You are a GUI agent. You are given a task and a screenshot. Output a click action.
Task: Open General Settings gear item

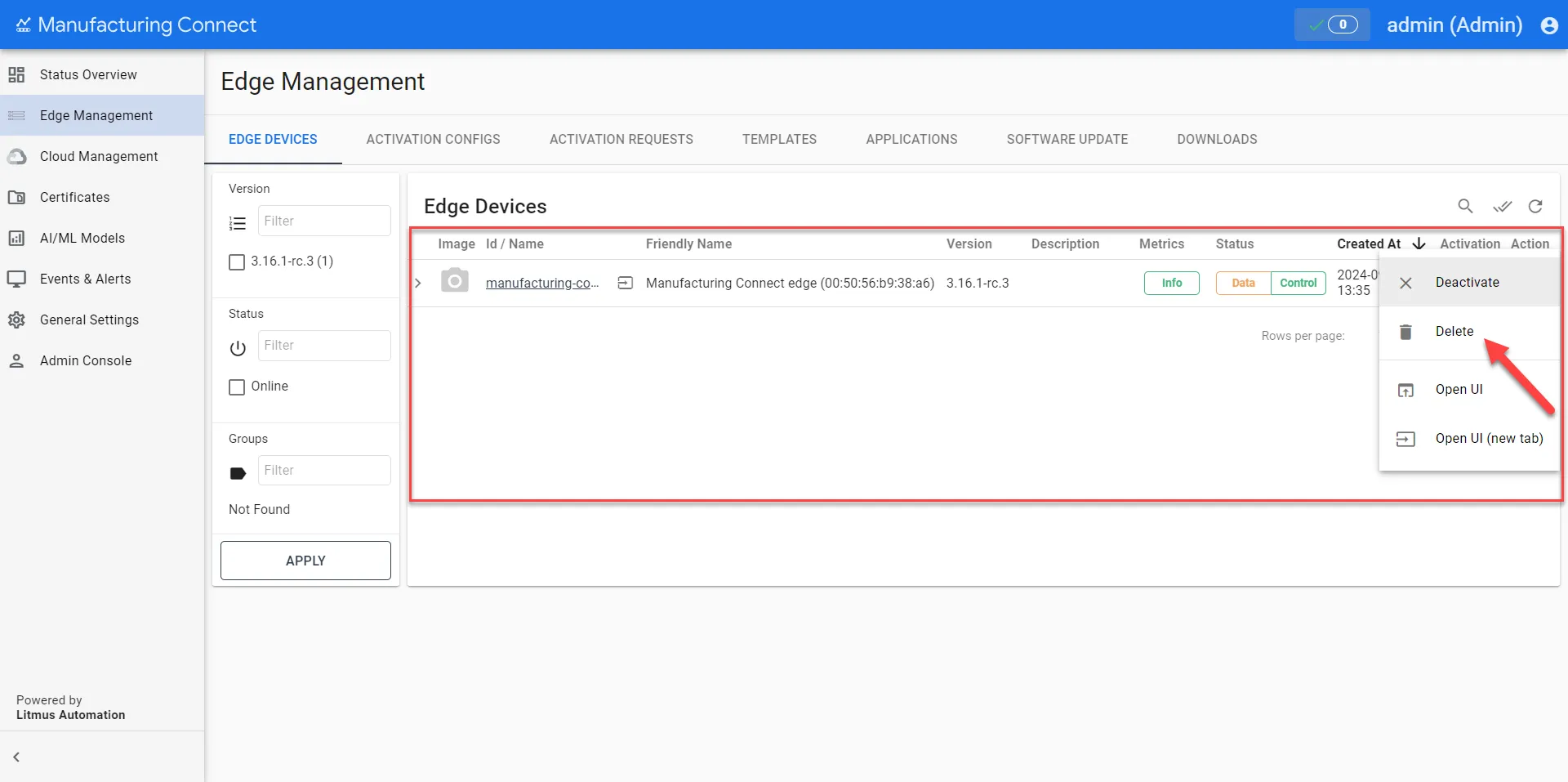(102, 320)
